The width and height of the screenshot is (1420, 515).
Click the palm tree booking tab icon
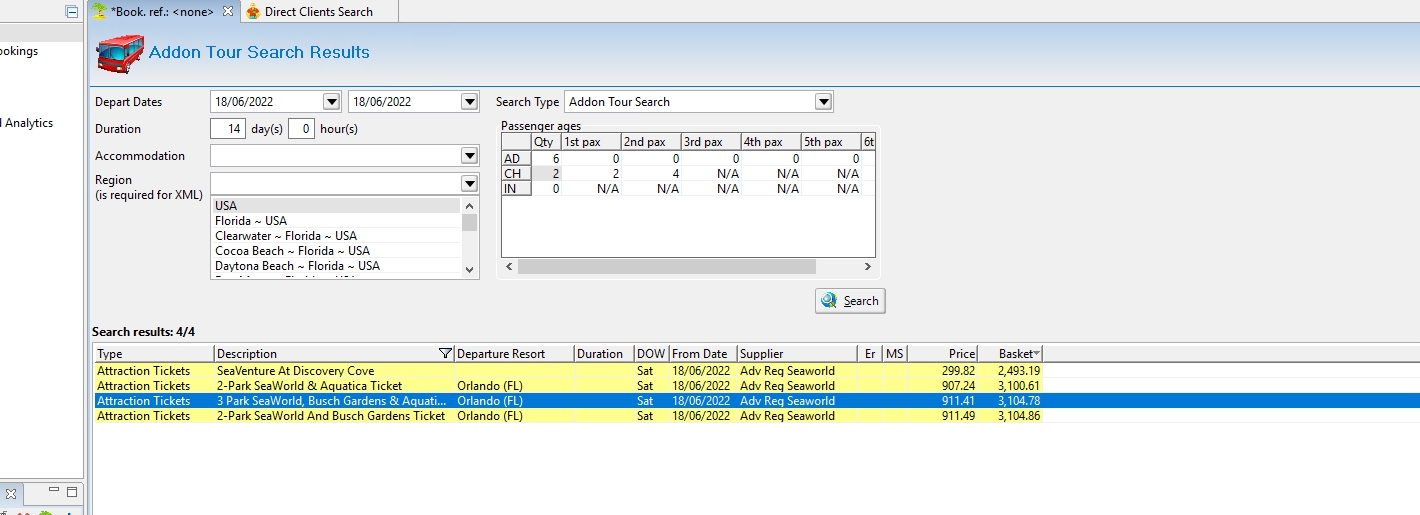click(99, 11)
